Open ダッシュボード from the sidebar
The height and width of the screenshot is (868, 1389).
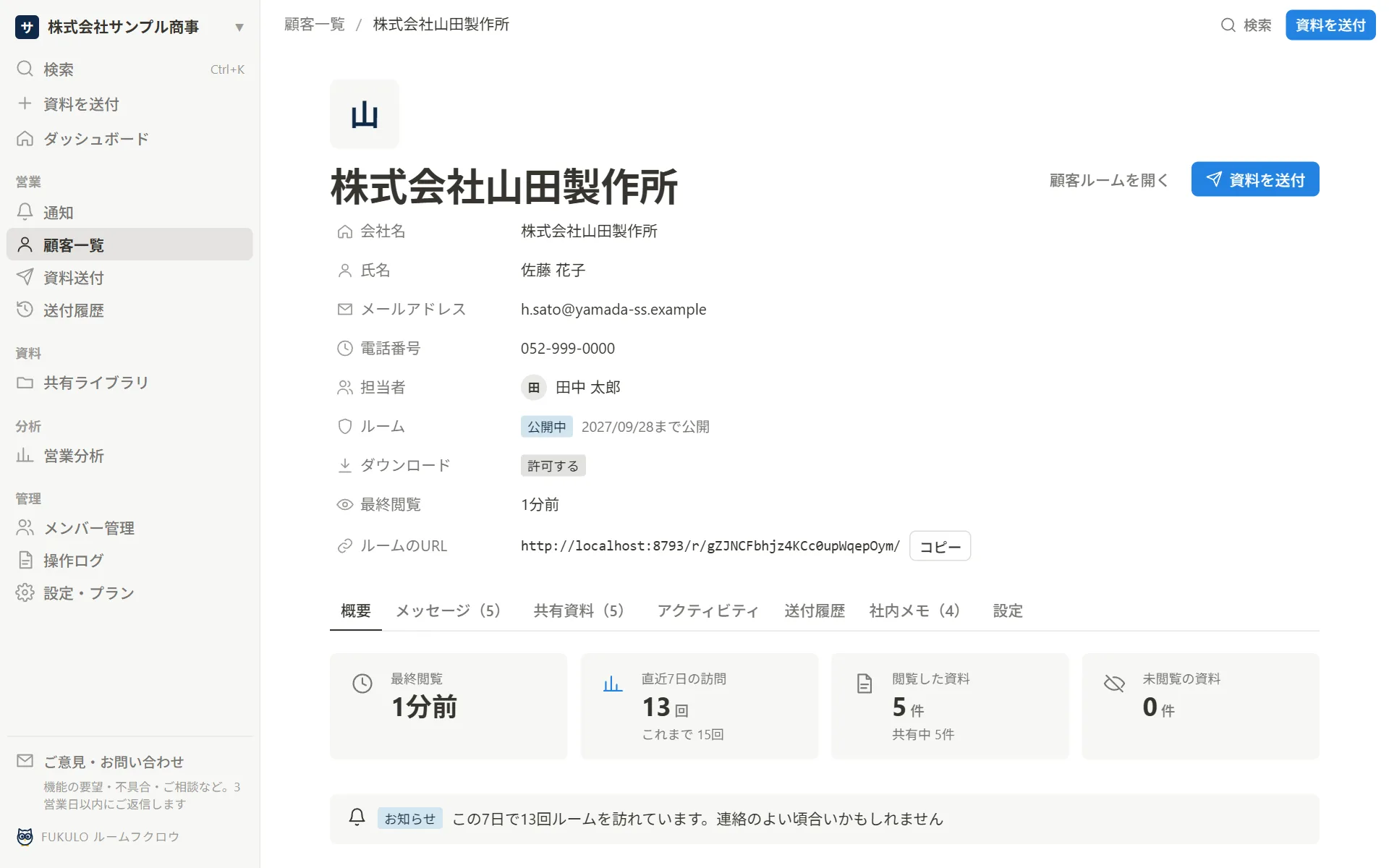[129, 138]
